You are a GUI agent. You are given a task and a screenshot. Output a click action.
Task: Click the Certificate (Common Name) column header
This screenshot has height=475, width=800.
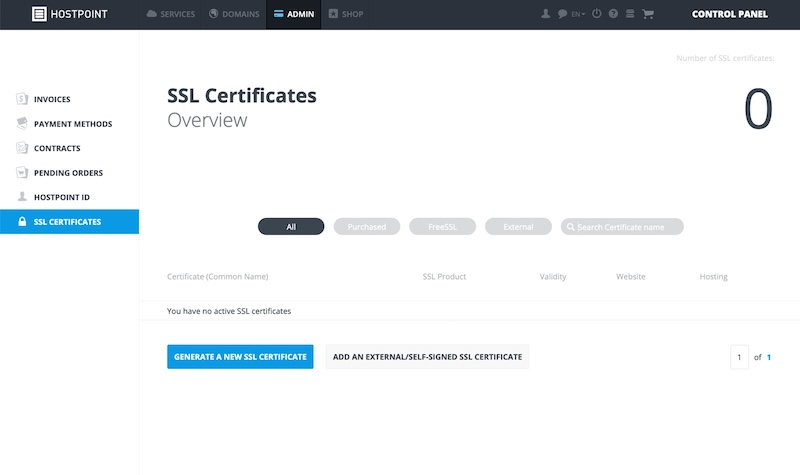point(217,277)
